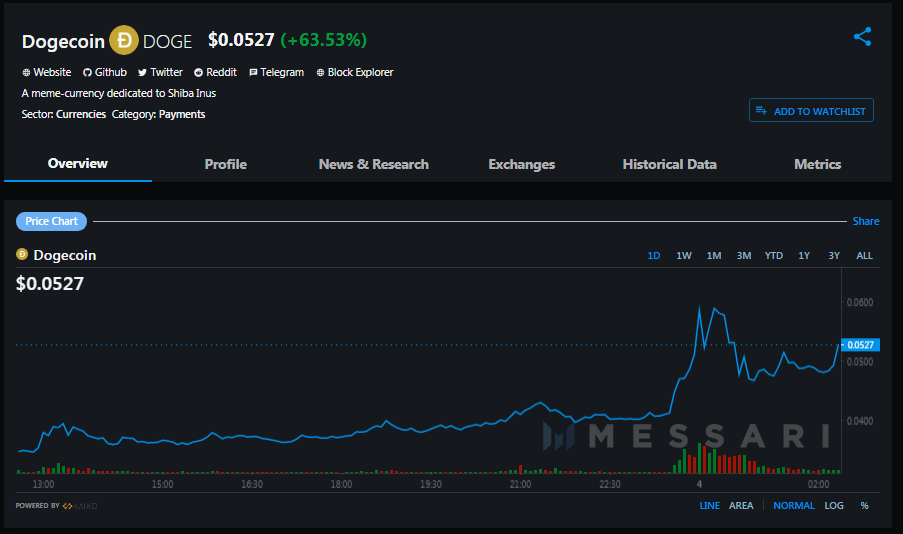Click the 13:00 x-axis time label
Viewport: 903px width, 534px height.
43,484
